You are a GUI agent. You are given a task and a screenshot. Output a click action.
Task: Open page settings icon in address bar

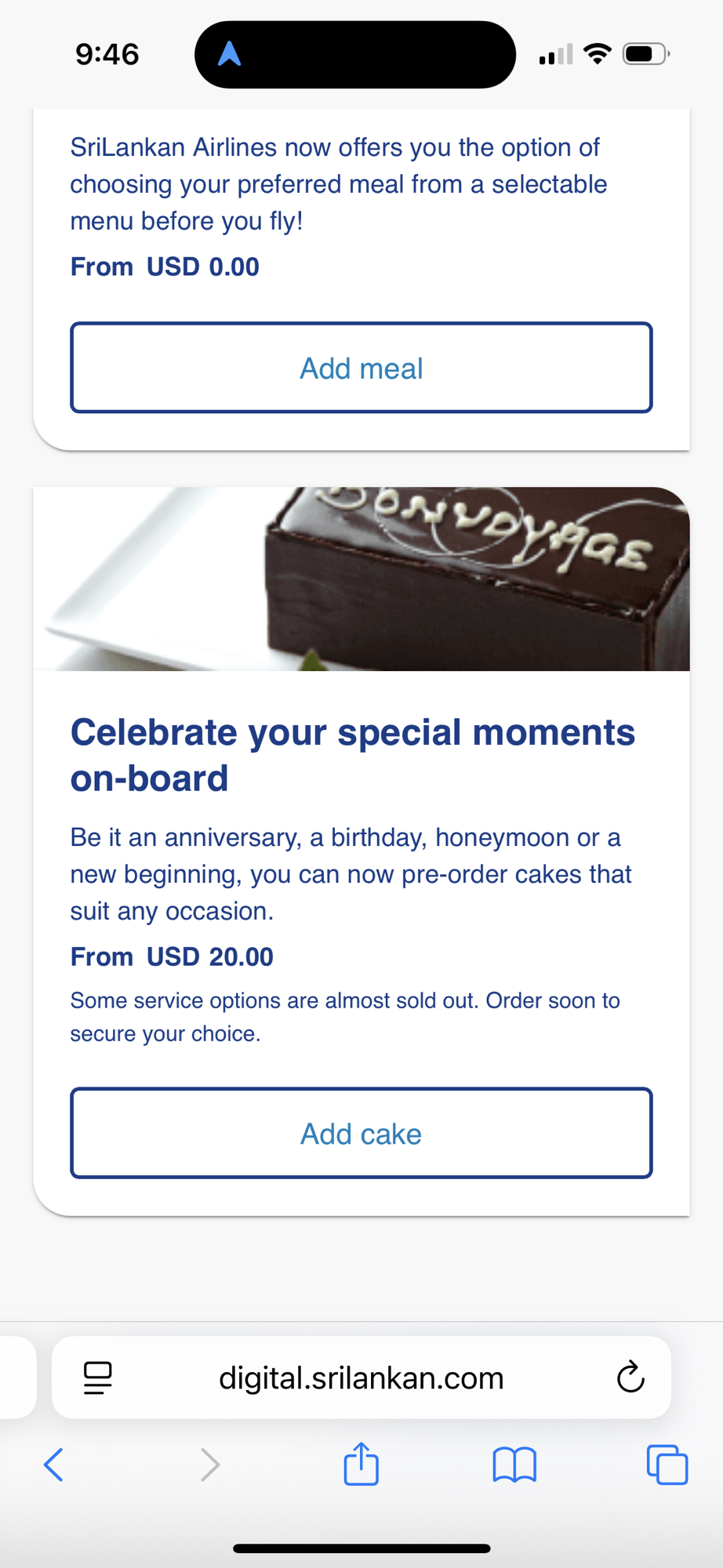98,1377
